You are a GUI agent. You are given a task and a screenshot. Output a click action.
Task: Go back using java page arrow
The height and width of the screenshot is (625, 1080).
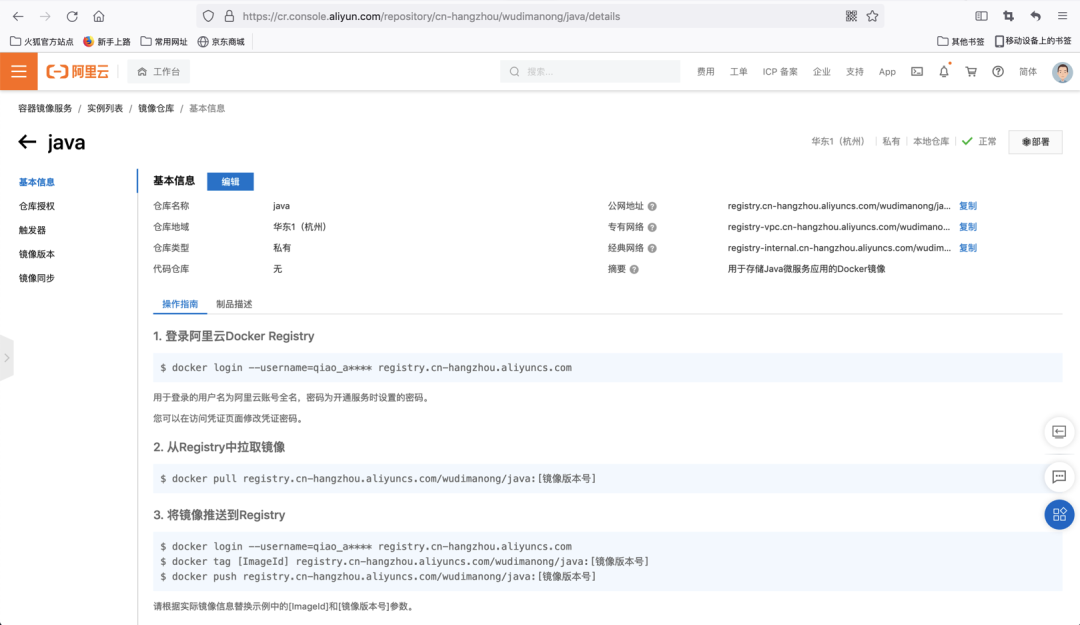click(x=27, y=142)
